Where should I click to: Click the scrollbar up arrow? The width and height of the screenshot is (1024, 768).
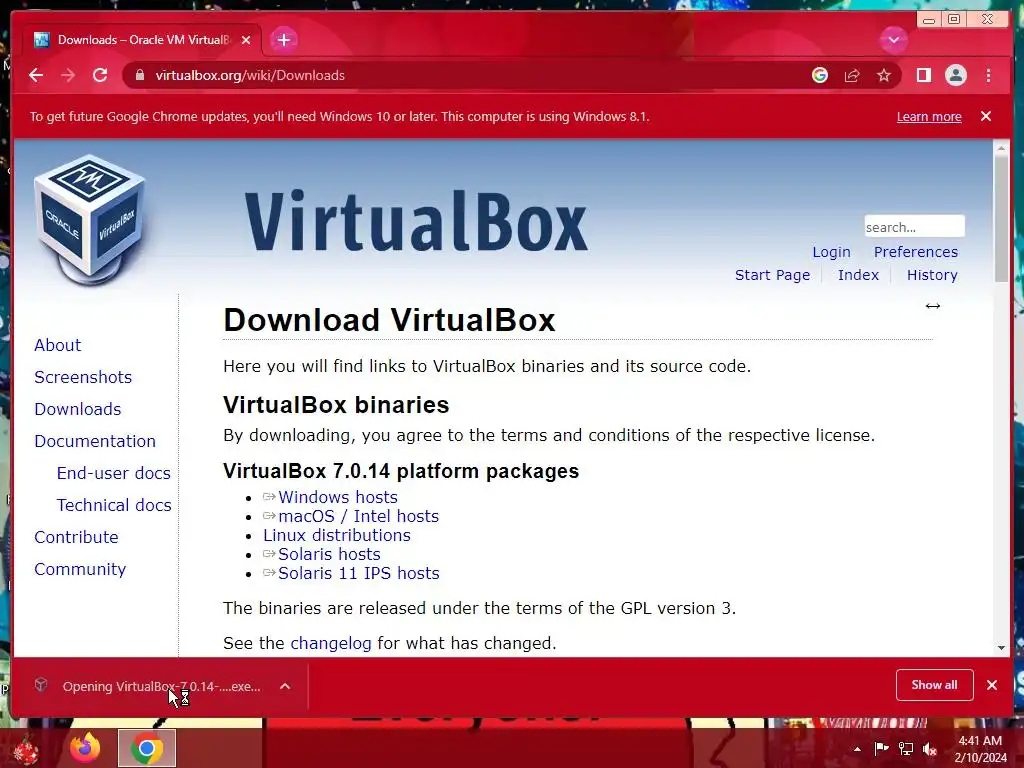1001,149
